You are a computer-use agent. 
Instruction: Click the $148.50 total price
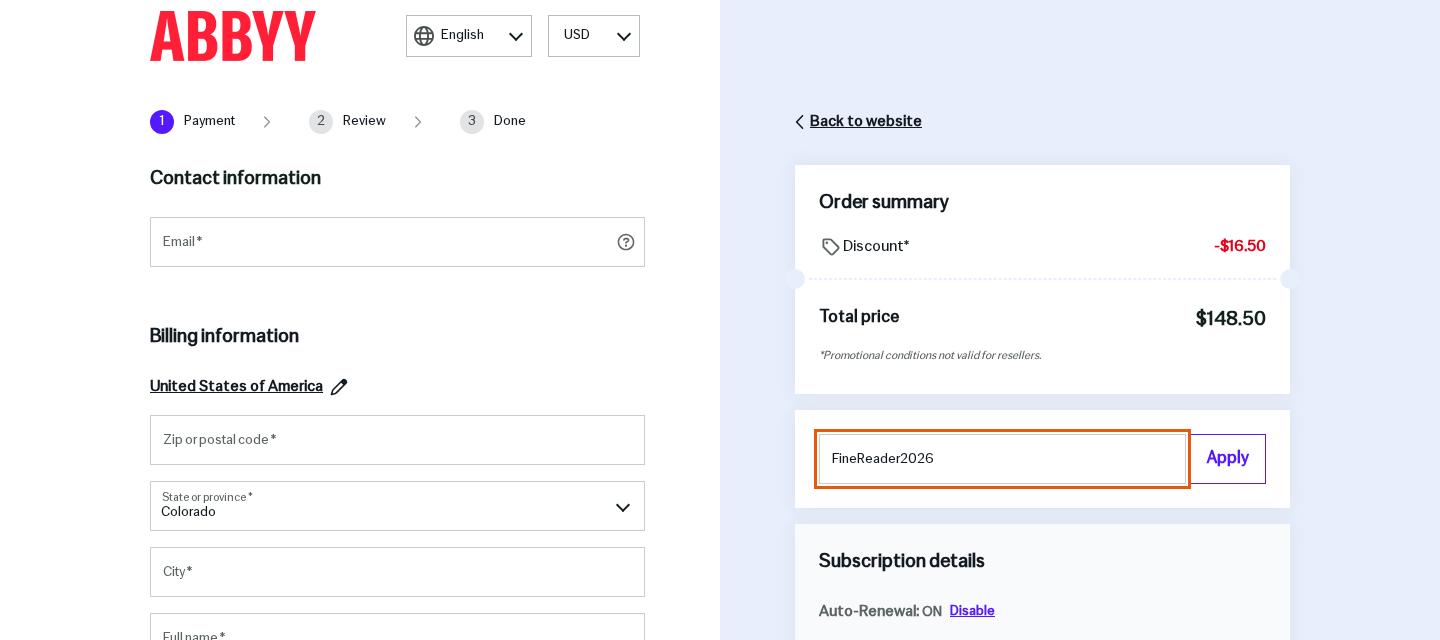1230,319
